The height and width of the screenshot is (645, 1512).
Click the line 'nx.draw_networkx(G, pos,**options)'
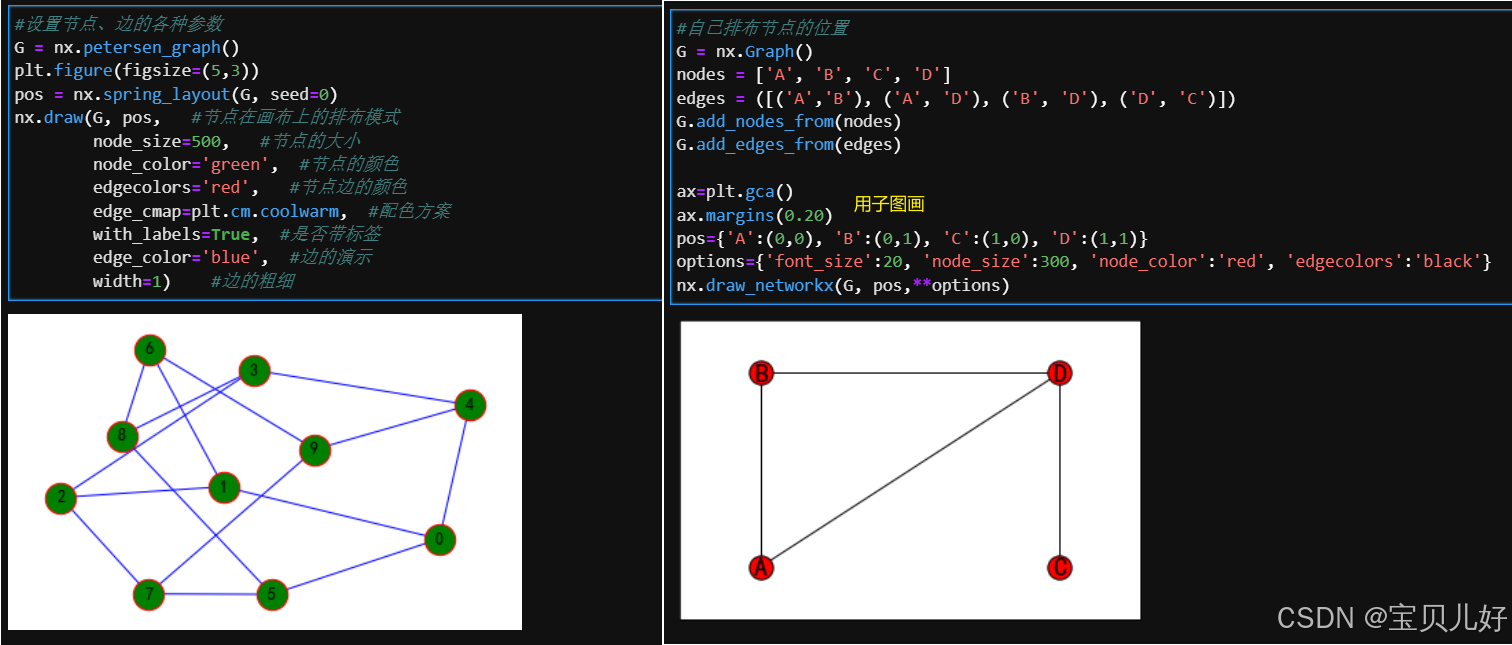(x=843, y=286)
